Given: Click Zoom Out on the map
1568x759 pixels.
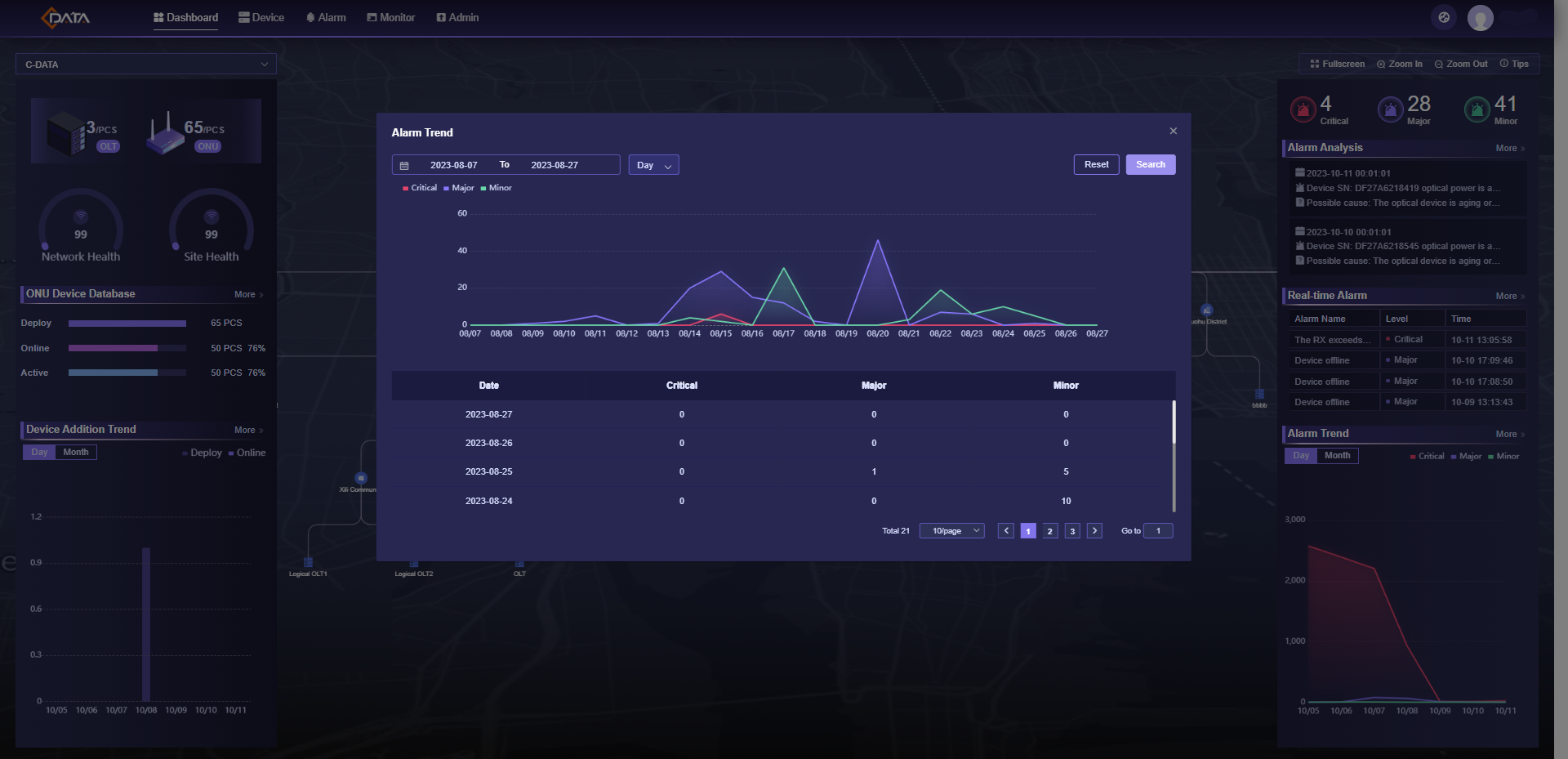Looking at the screenshot, I should click(x=1462, y=64).
